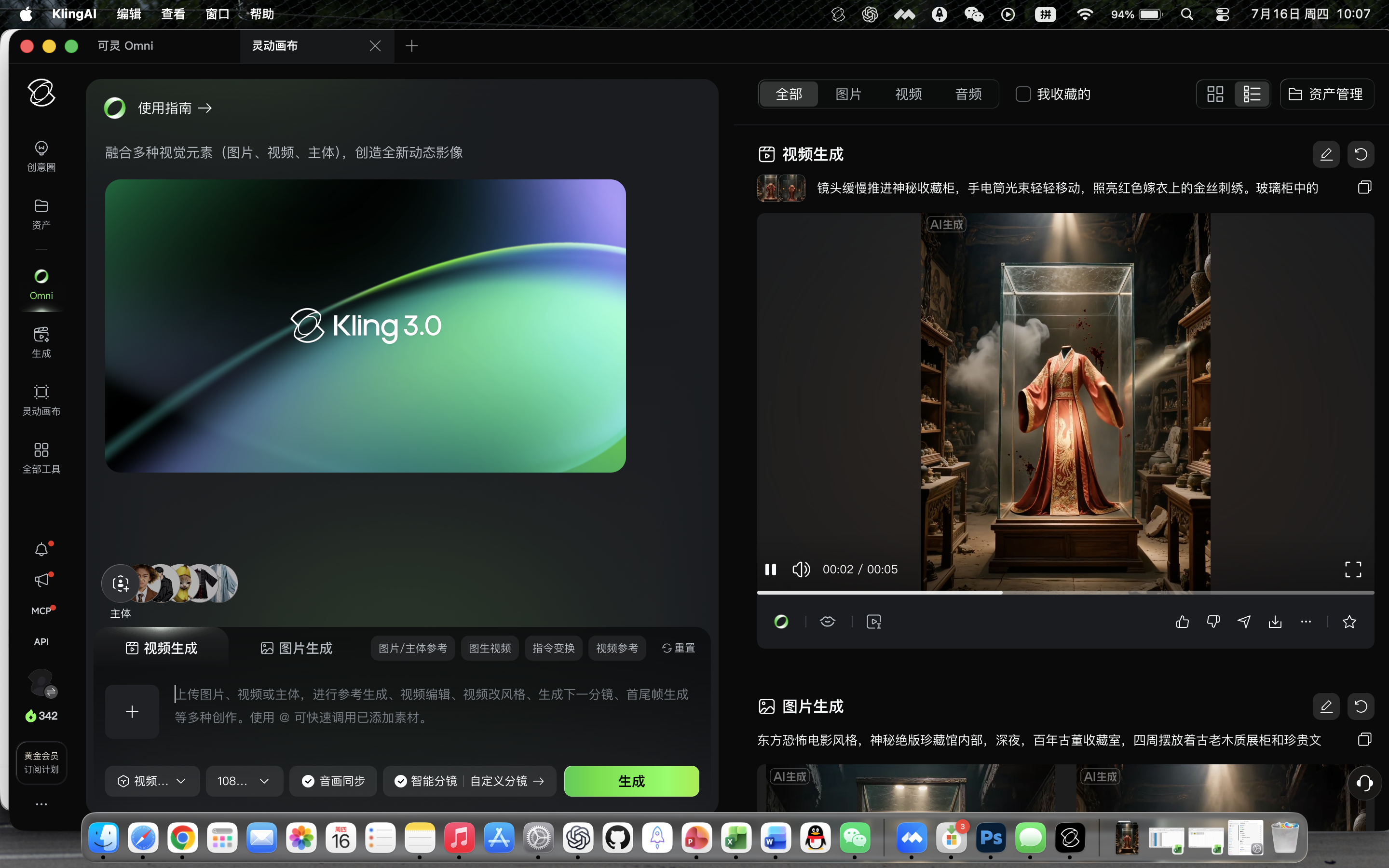Expand the 108 resolution dropdown
The height and width of the screenshot is (868, 1389).
click(245, 781)
